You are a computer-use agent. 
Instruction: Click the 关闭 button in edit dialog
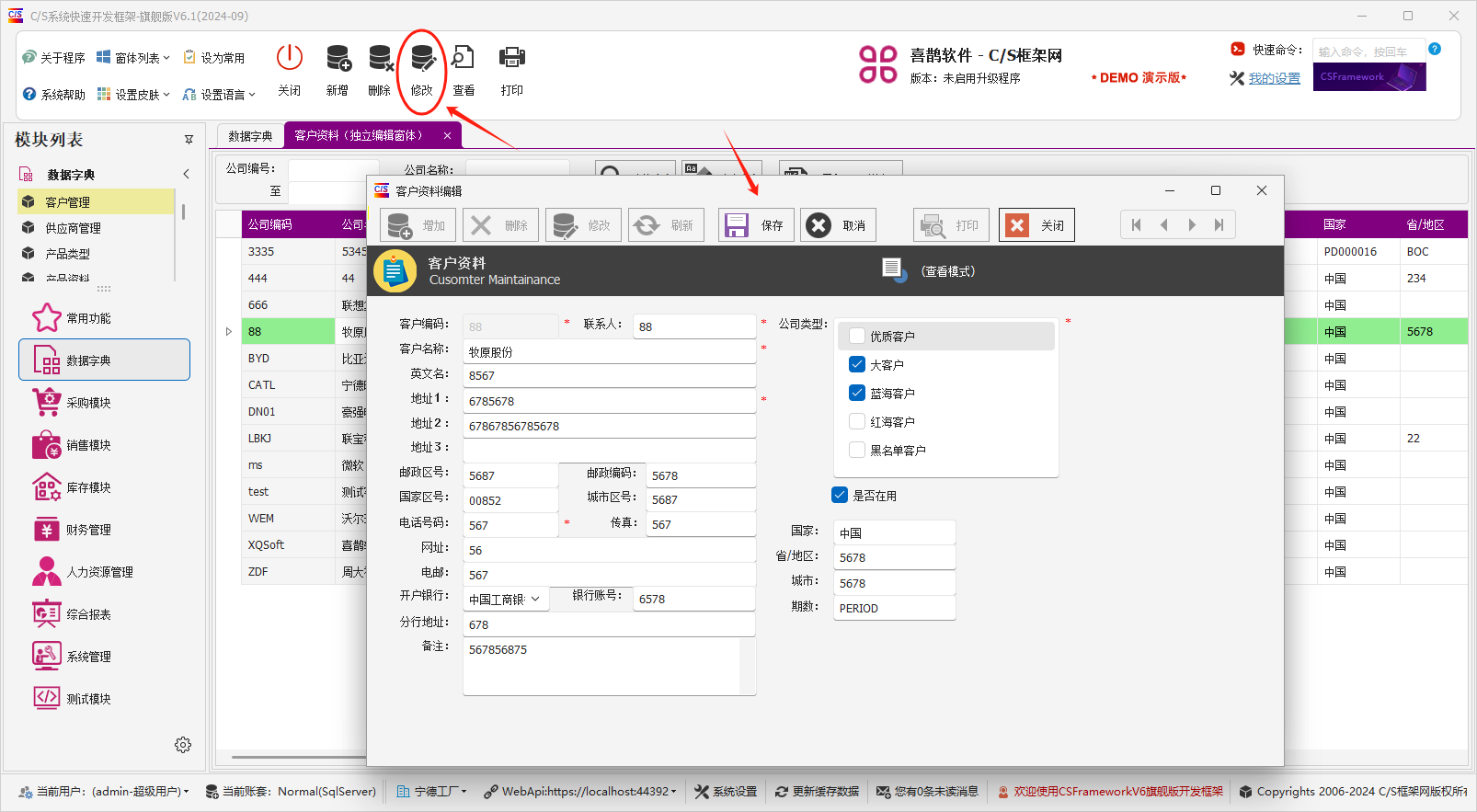pyautogui.click(x=1036, y=225)
